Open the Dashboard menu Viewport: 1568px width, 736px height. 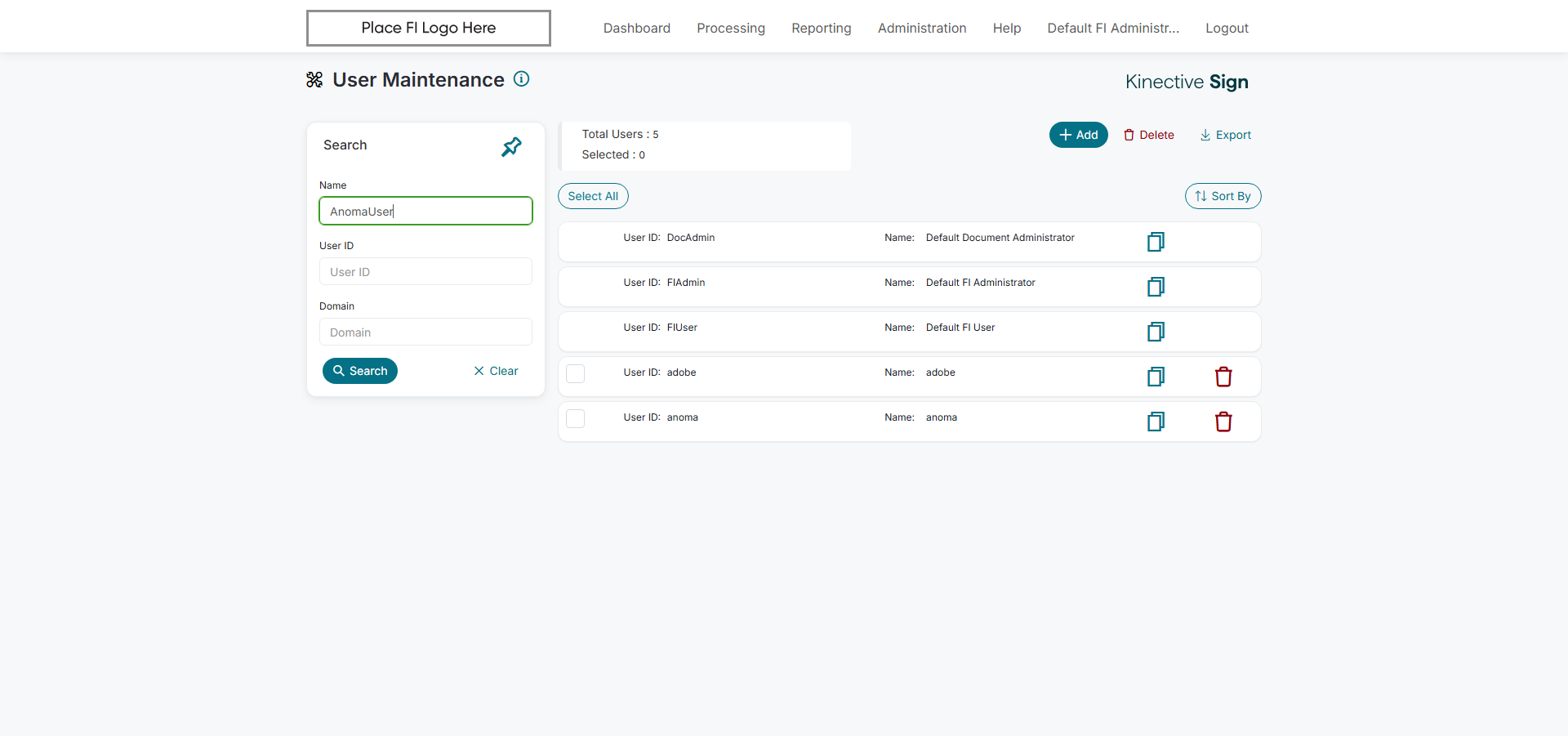pyautogui.click(x=637, y=28)
